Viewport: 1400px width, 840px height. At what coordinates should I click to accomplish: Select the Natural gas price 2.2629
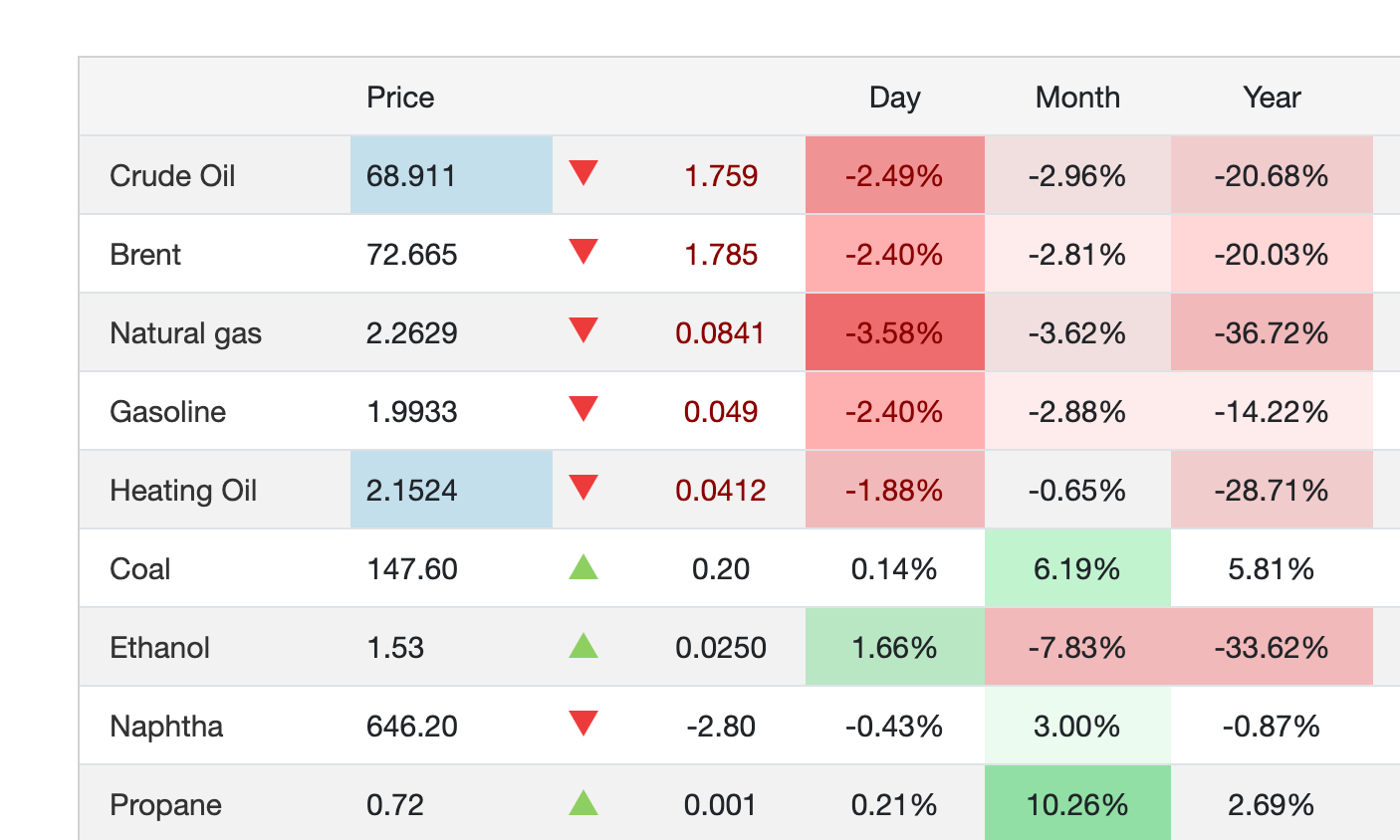point(411,333)
